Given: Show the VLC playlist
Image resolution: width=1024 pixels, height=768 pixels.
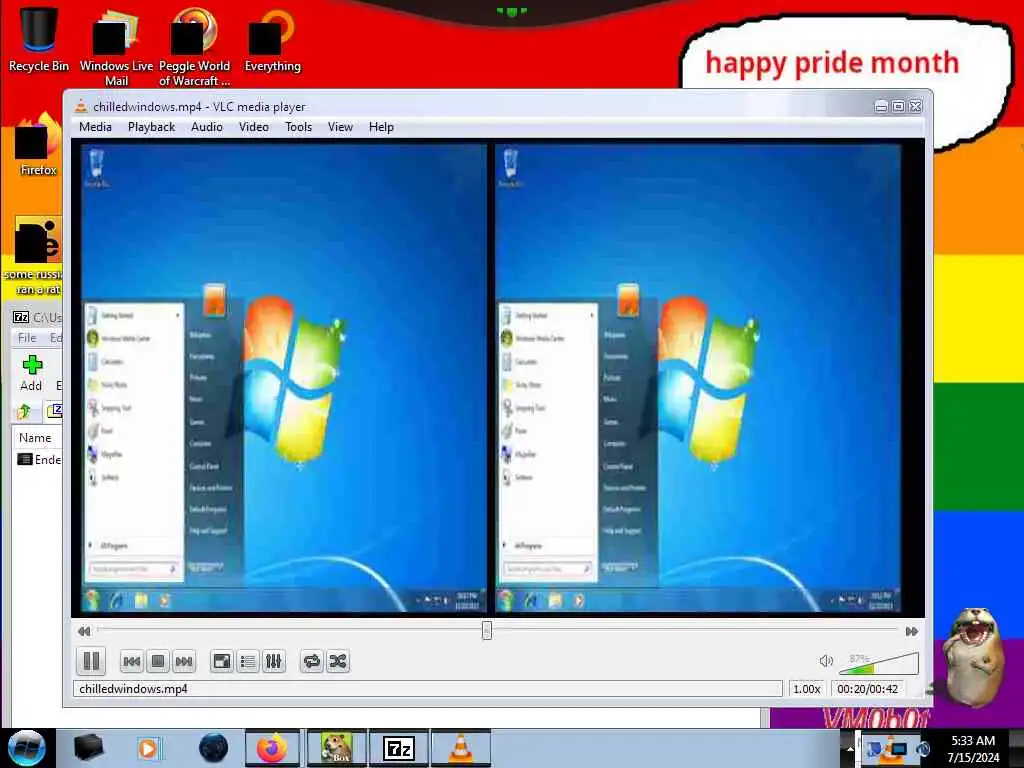Looking at the screenshot, I should tap(248, 662).
